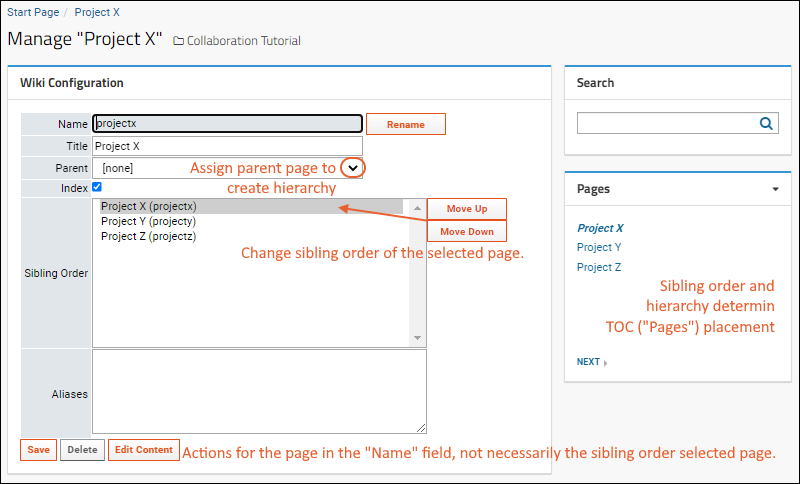Go to Start Page breadcrumb
Viewport: 800px width, 484px height.
point(33,12)
